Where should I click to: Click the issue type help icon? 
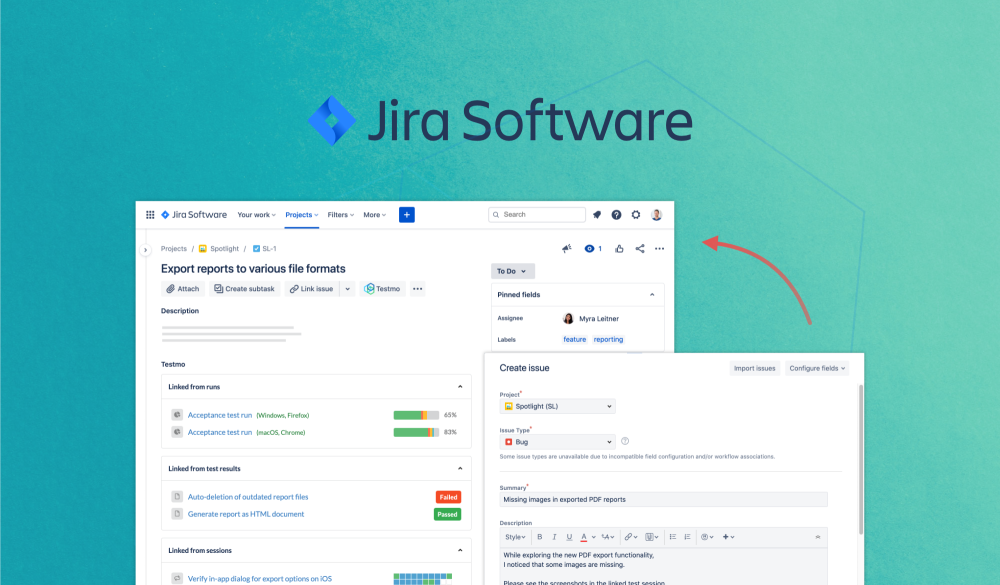625,441
